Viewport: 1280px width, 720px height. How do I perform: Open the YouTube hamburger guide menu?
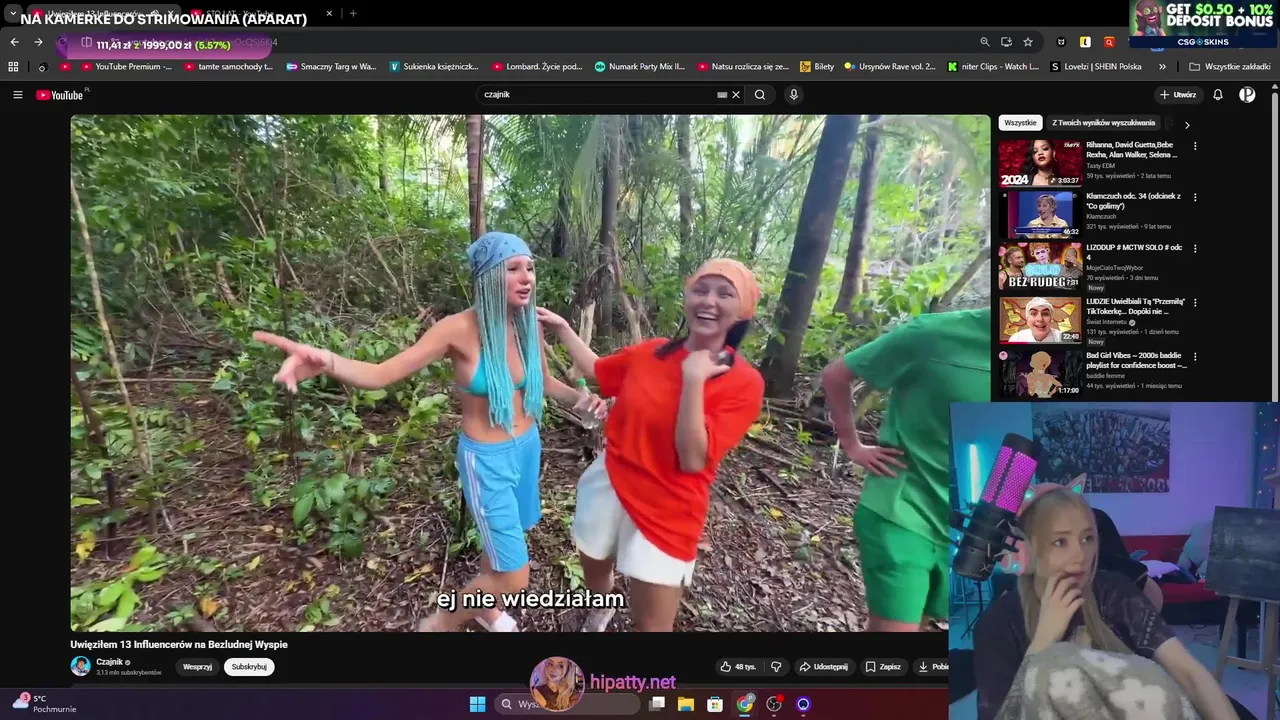pyautogui.click(x=17, y=95)
